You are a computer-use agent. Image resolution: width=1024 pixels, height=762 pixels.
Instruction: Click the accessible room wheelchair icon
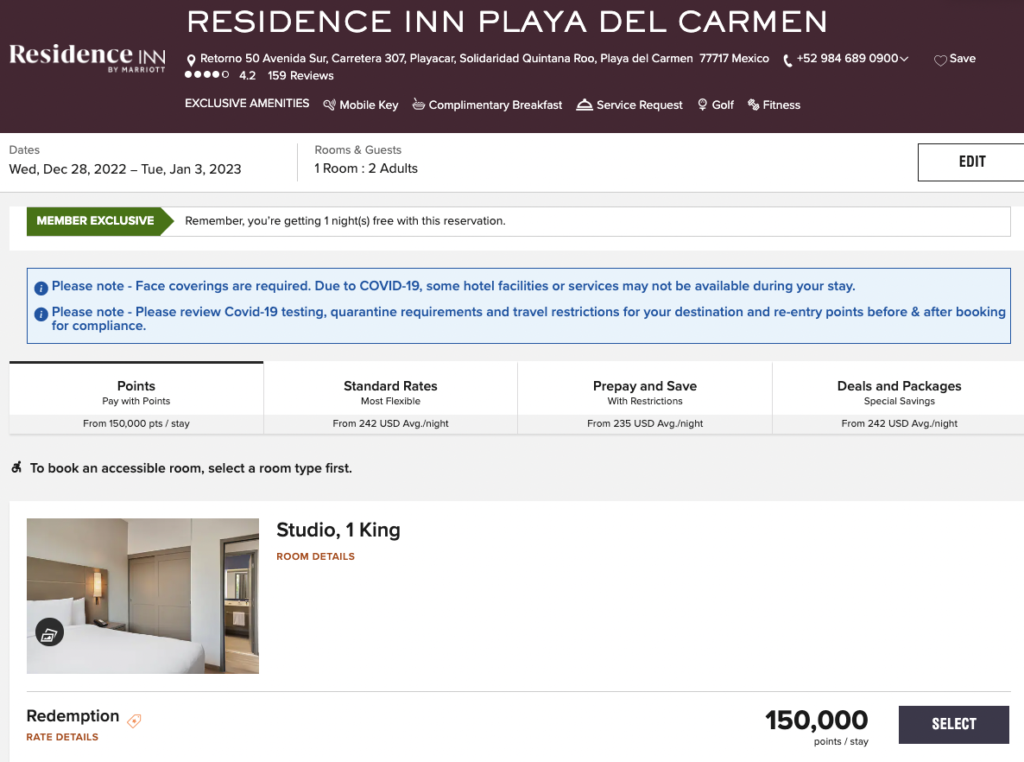point(16,467)
